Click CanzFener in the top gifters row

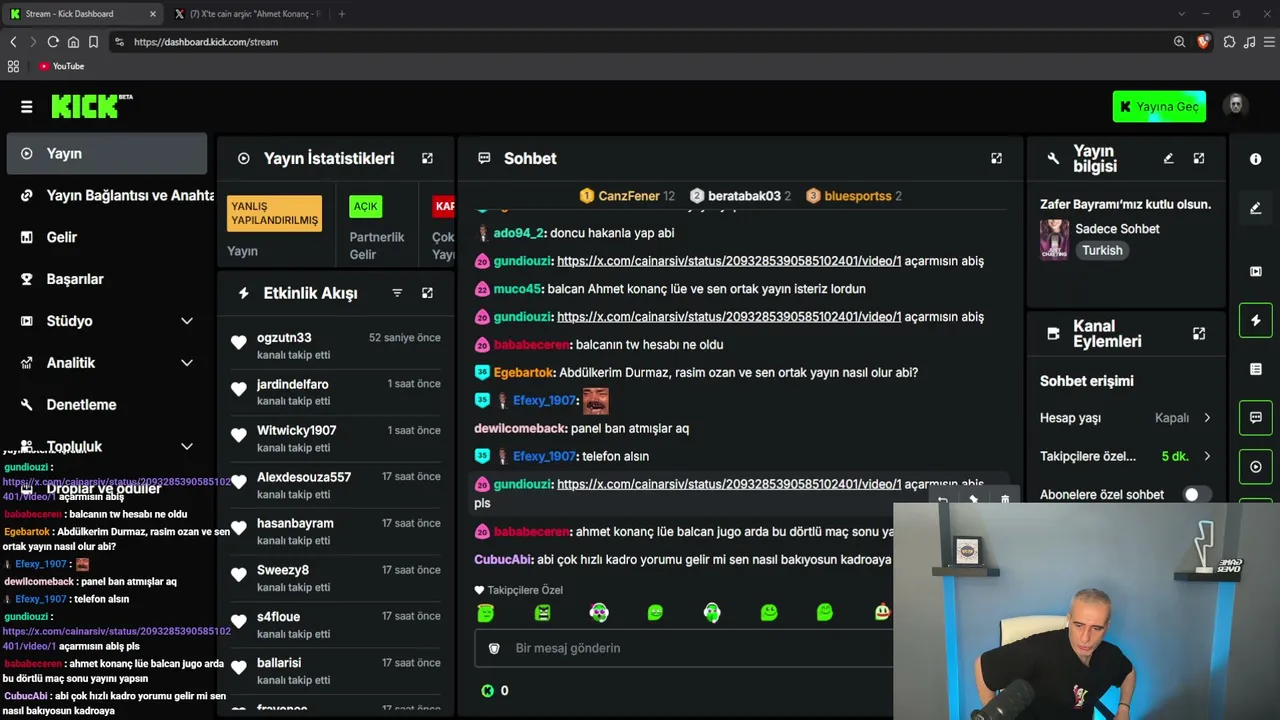(628, 196)
